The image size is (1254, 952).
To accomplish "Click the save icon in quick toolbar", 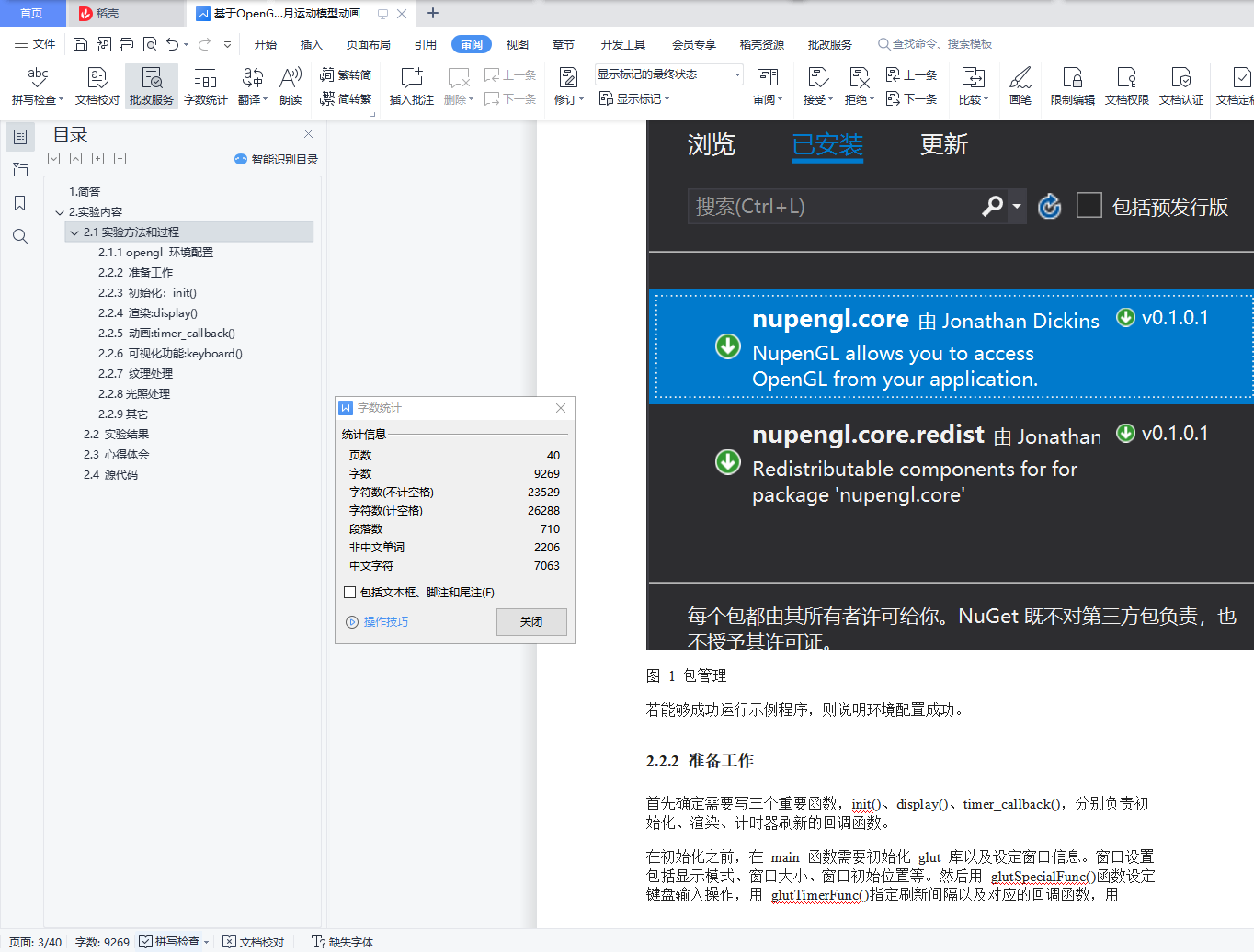I will pos(80,44).
